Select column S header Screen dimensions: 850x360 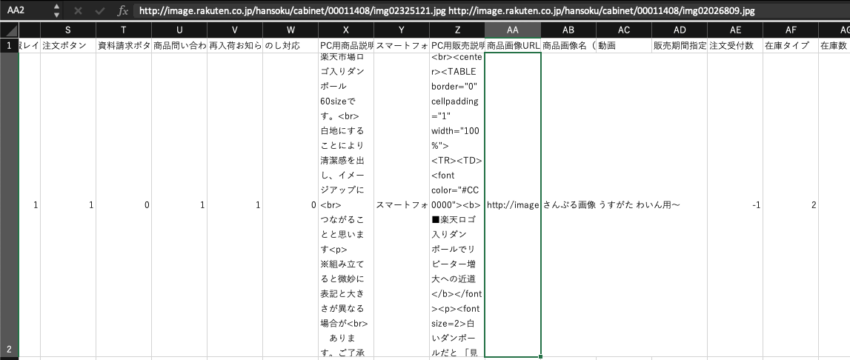coord(68,30)
